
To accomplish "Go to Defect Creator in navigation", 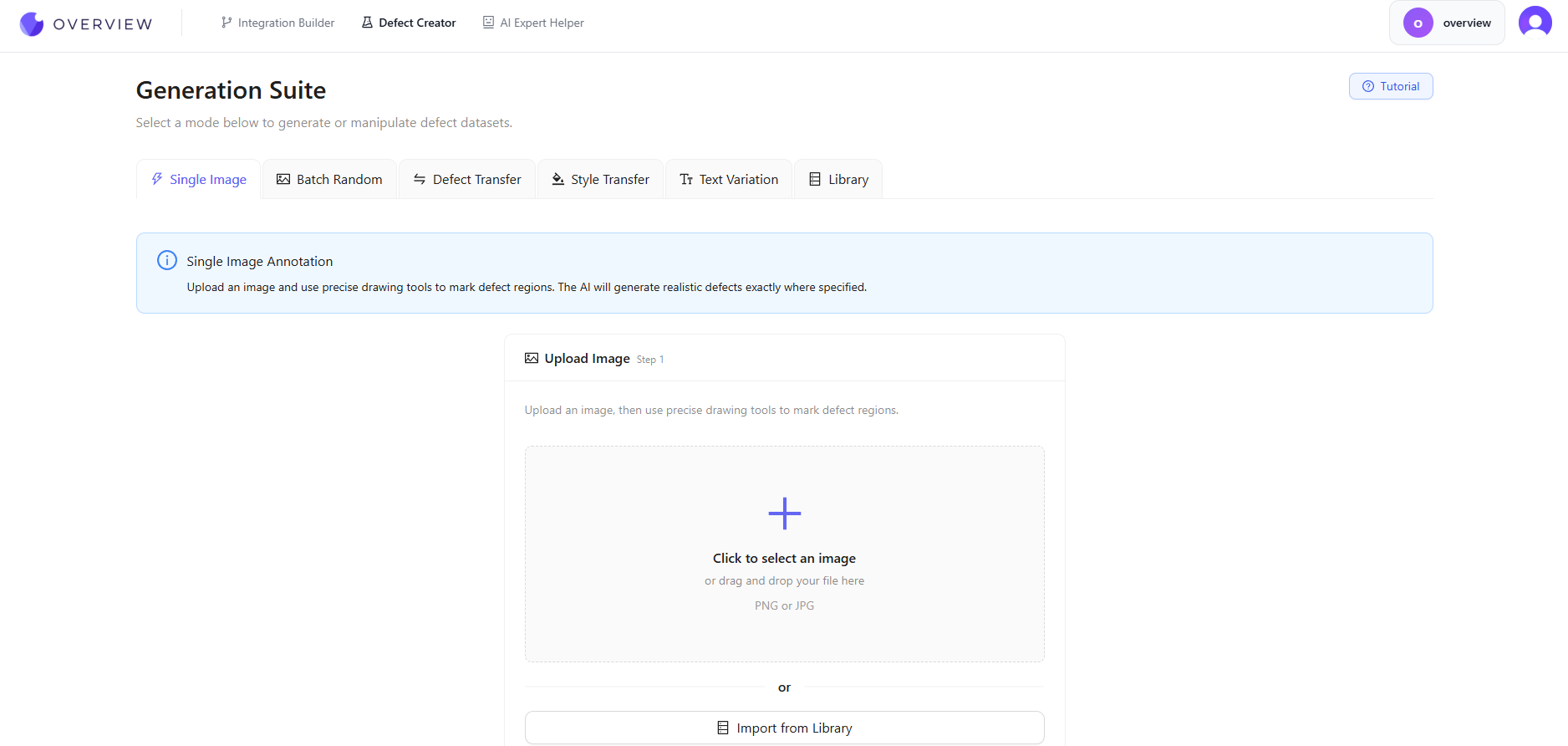I will (x=417, y=23).
